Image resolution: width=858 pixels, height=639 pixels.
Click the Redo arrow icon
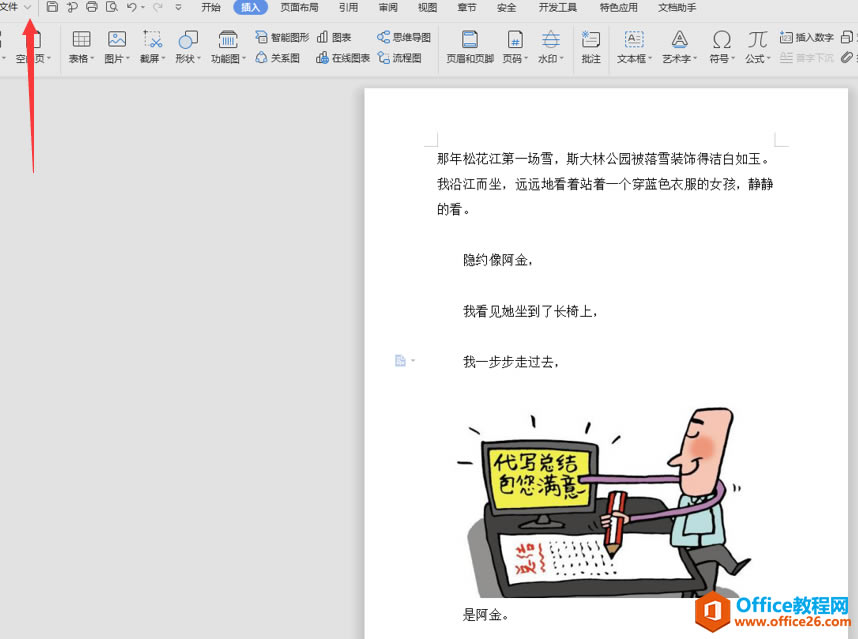[x=158, y=7]
